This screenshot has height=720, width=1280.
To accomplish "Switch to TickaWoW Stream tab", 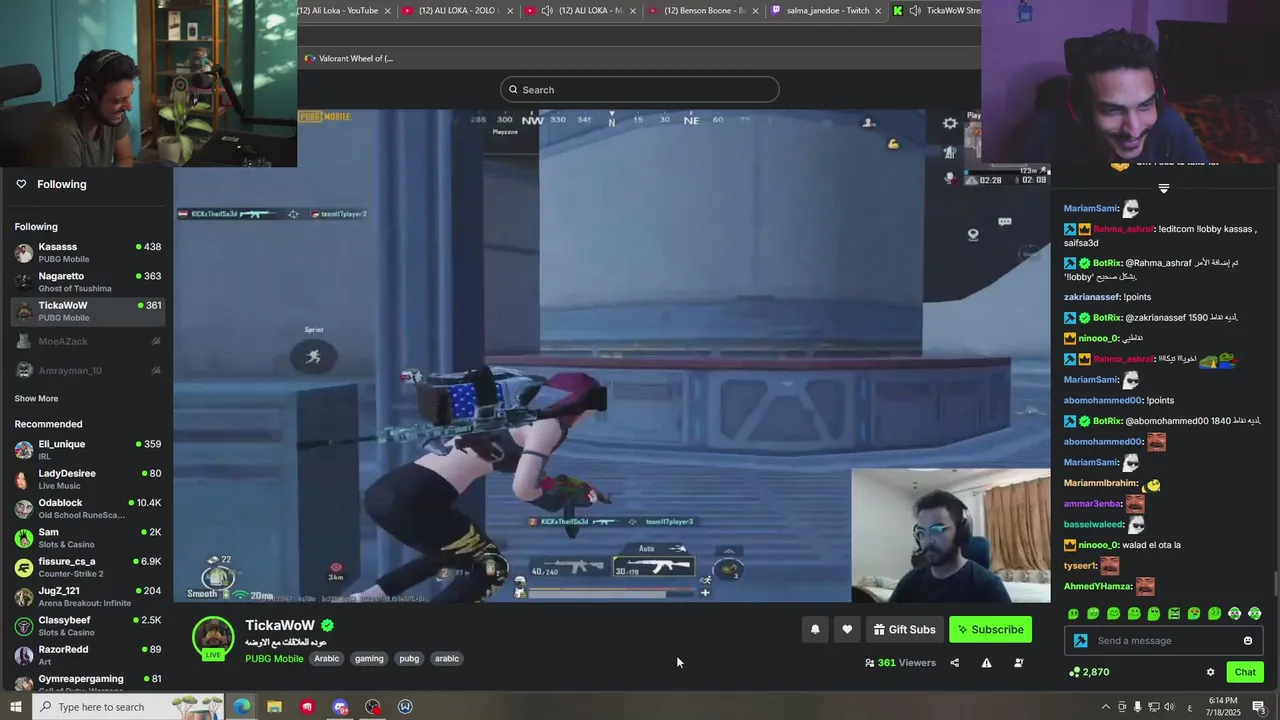I will point(936,11).
